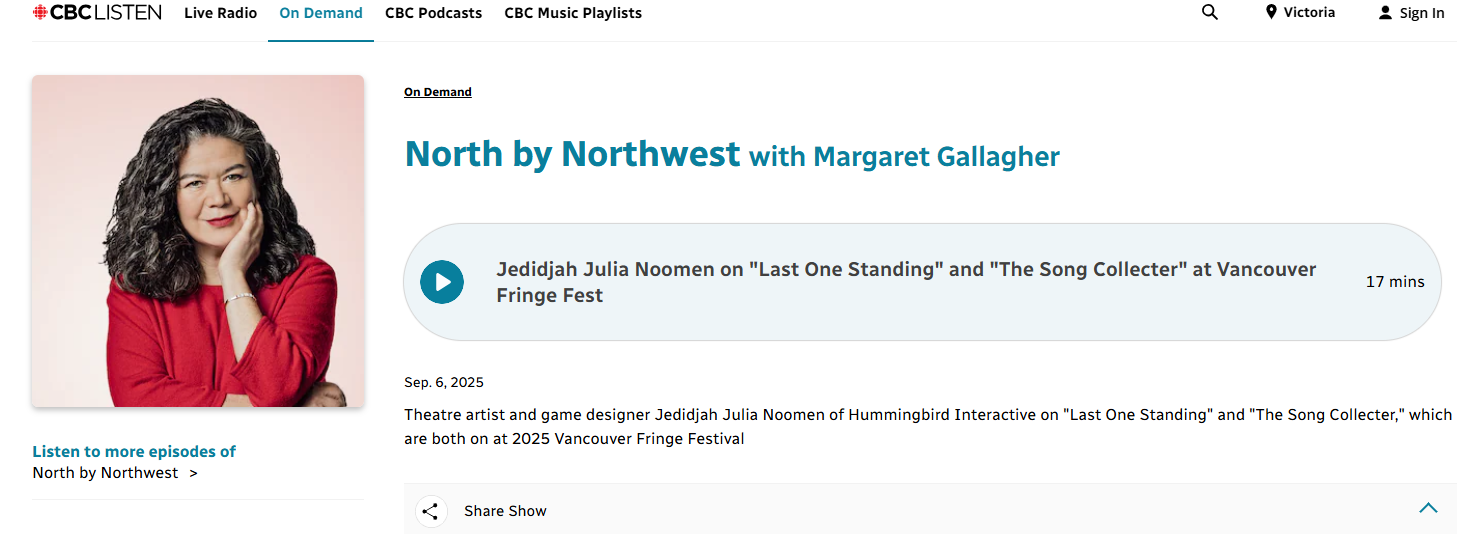Click the arrow beside North by Northwest
1470x534 pixels.
click(193, 473)
